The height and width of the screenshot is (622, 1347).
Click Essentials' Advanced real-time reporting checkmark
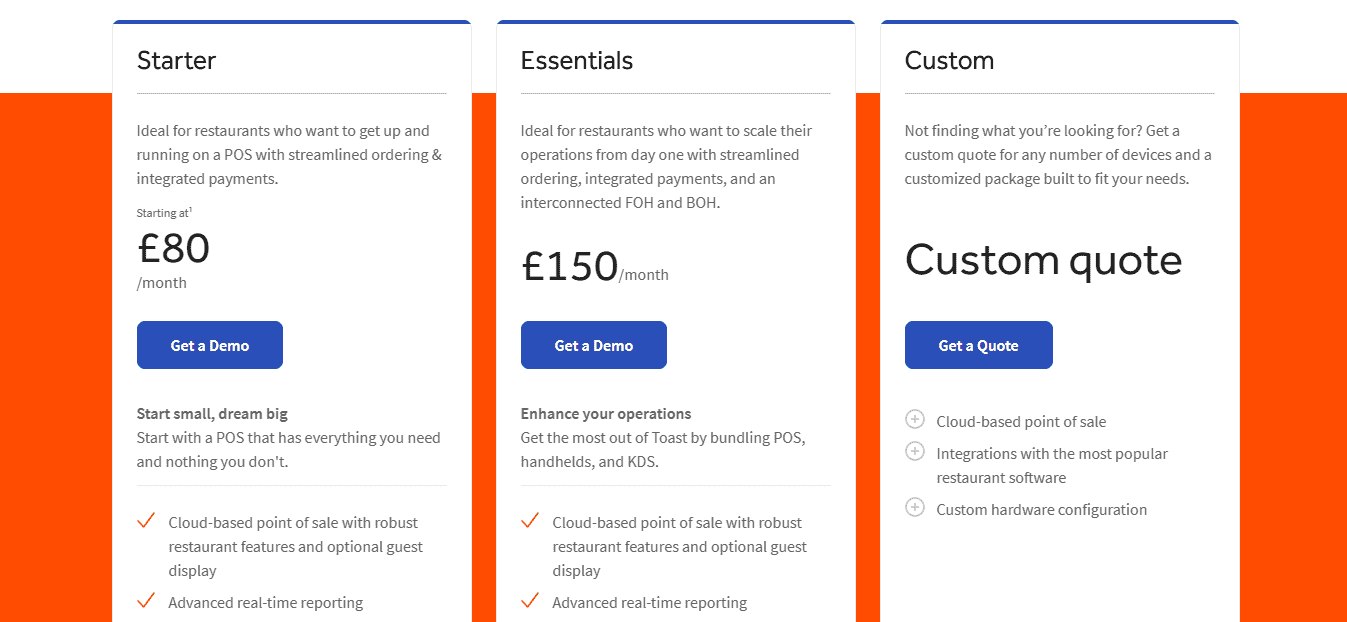coord(530,600)
